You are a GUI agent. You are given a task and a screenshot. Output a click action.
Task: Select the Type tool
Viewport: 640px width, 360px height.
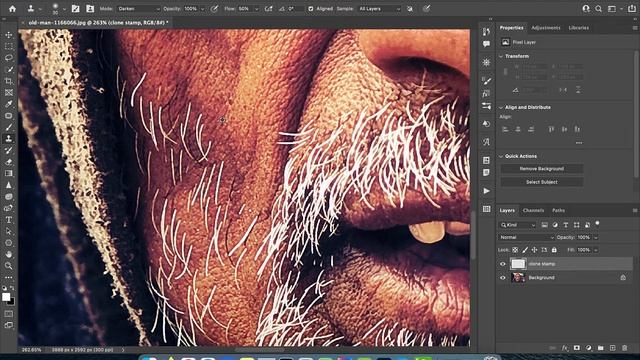pos(9,220)
